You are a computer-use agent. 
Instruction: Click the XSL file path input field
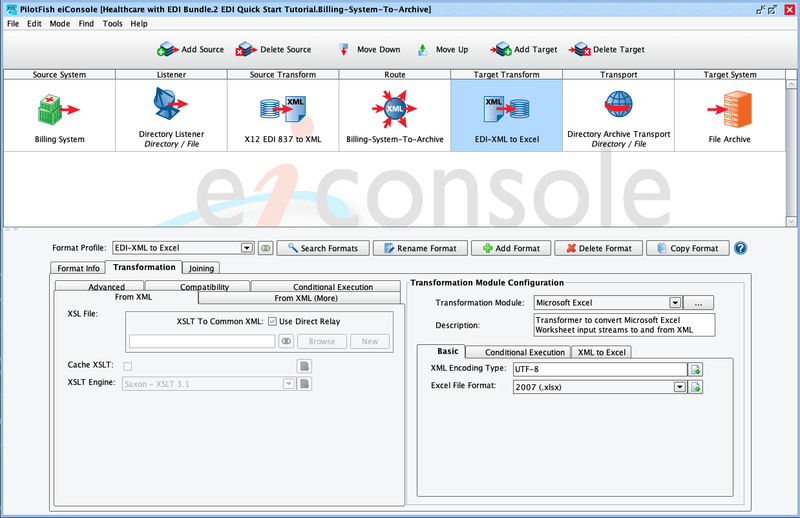pyautogui.click(x=202, y=341)
